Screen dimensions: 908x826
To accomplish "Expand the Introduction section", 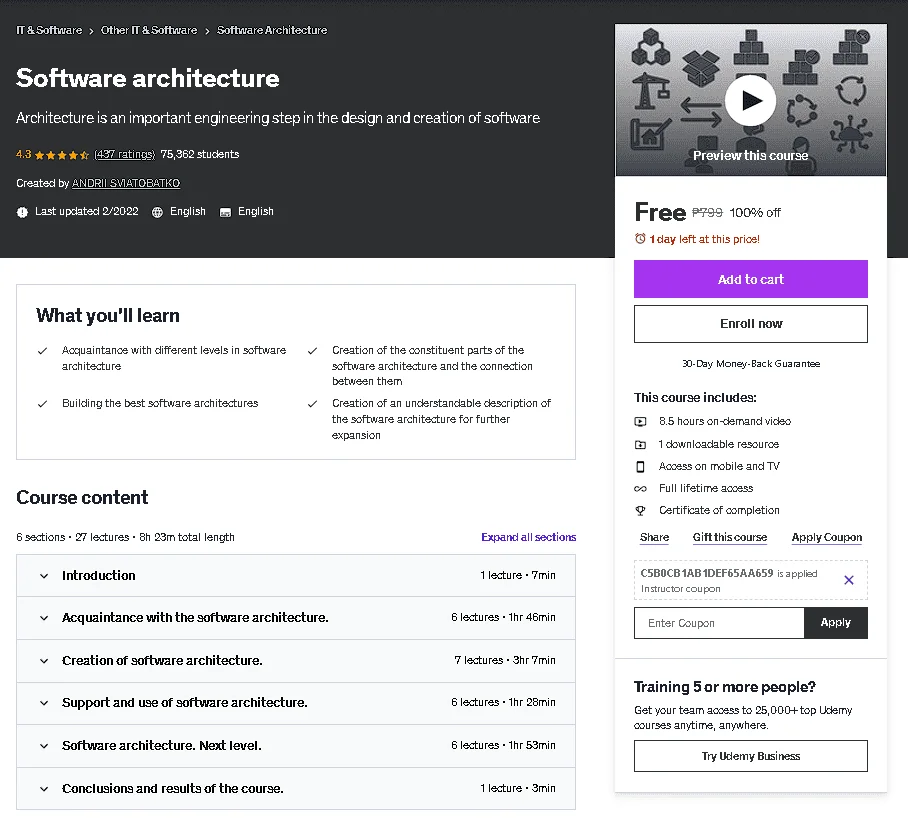I will [296, 576].
